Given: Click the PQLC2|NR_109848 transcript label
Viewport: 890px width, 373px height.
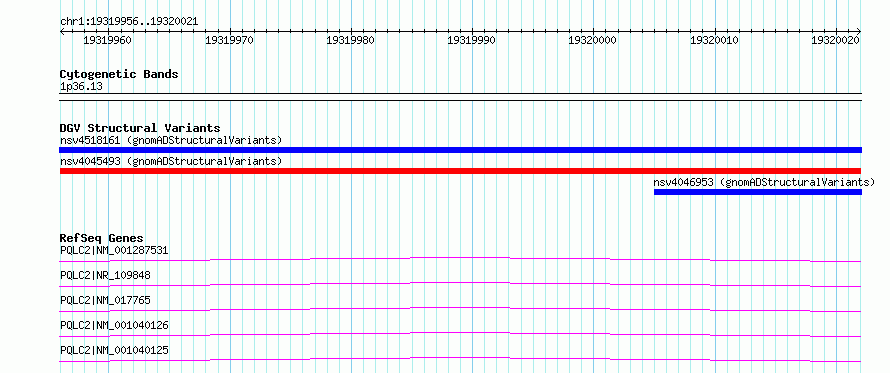Looking at the screenshot, I should [x=105, y=275].
